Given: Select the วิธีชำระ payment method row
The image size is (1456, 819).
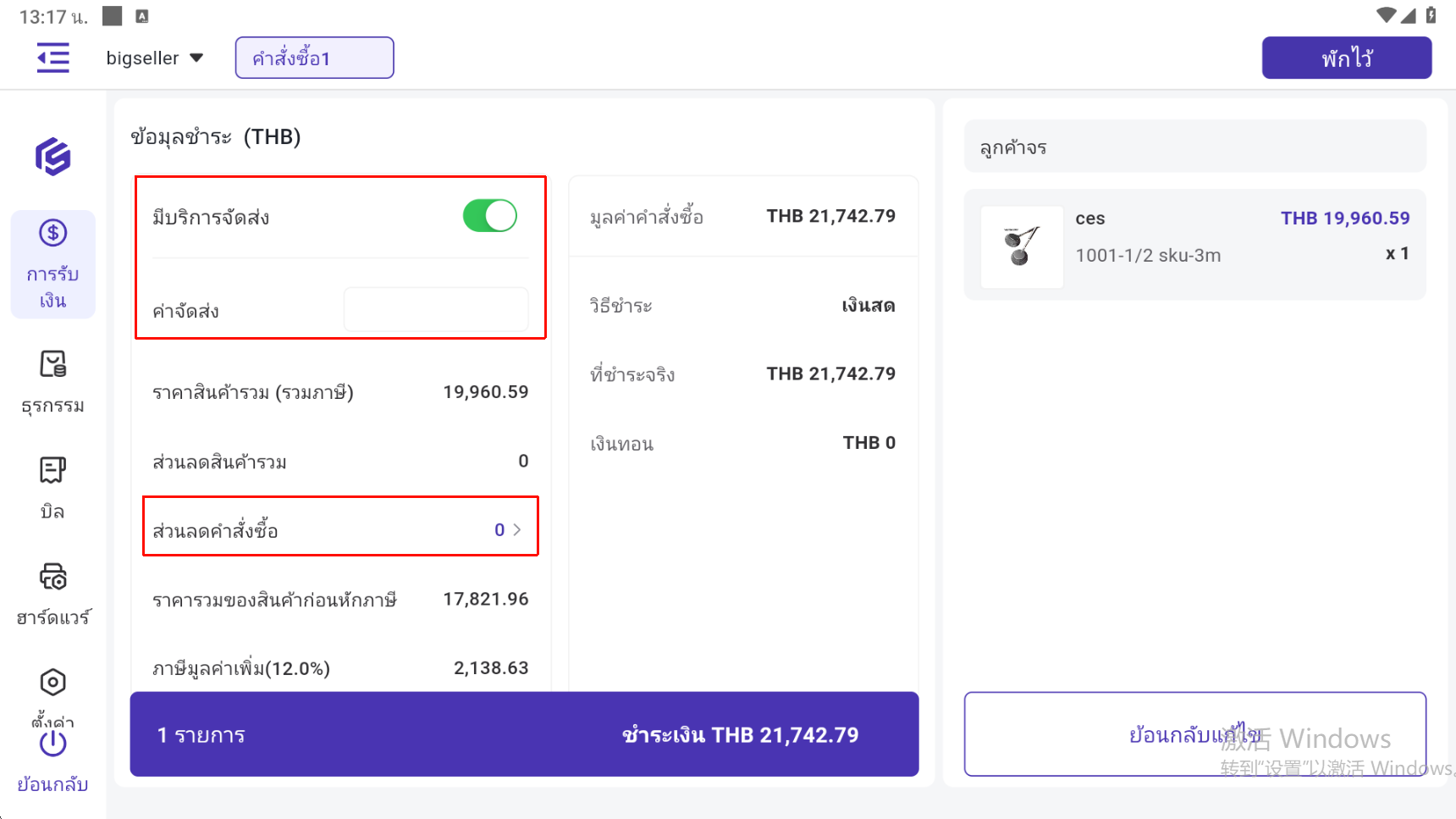Looking at the screenshot, I should coord(742,305).
